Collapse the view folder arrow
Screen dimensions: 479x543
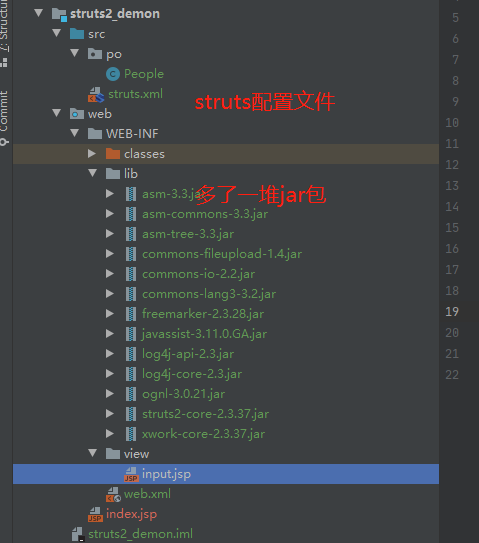click(92, 453)
